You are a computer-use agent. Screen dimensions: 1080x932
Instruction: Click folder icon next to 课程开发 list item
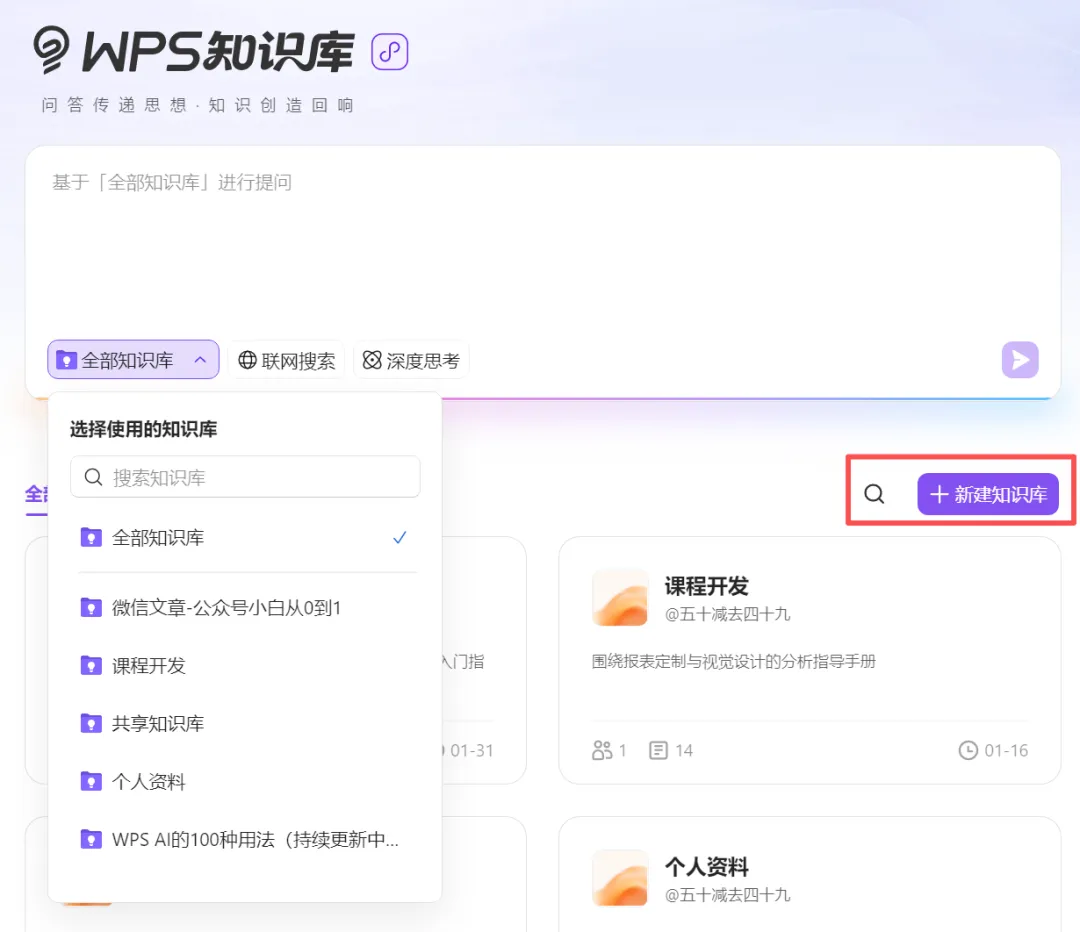[x=91, y=665]
